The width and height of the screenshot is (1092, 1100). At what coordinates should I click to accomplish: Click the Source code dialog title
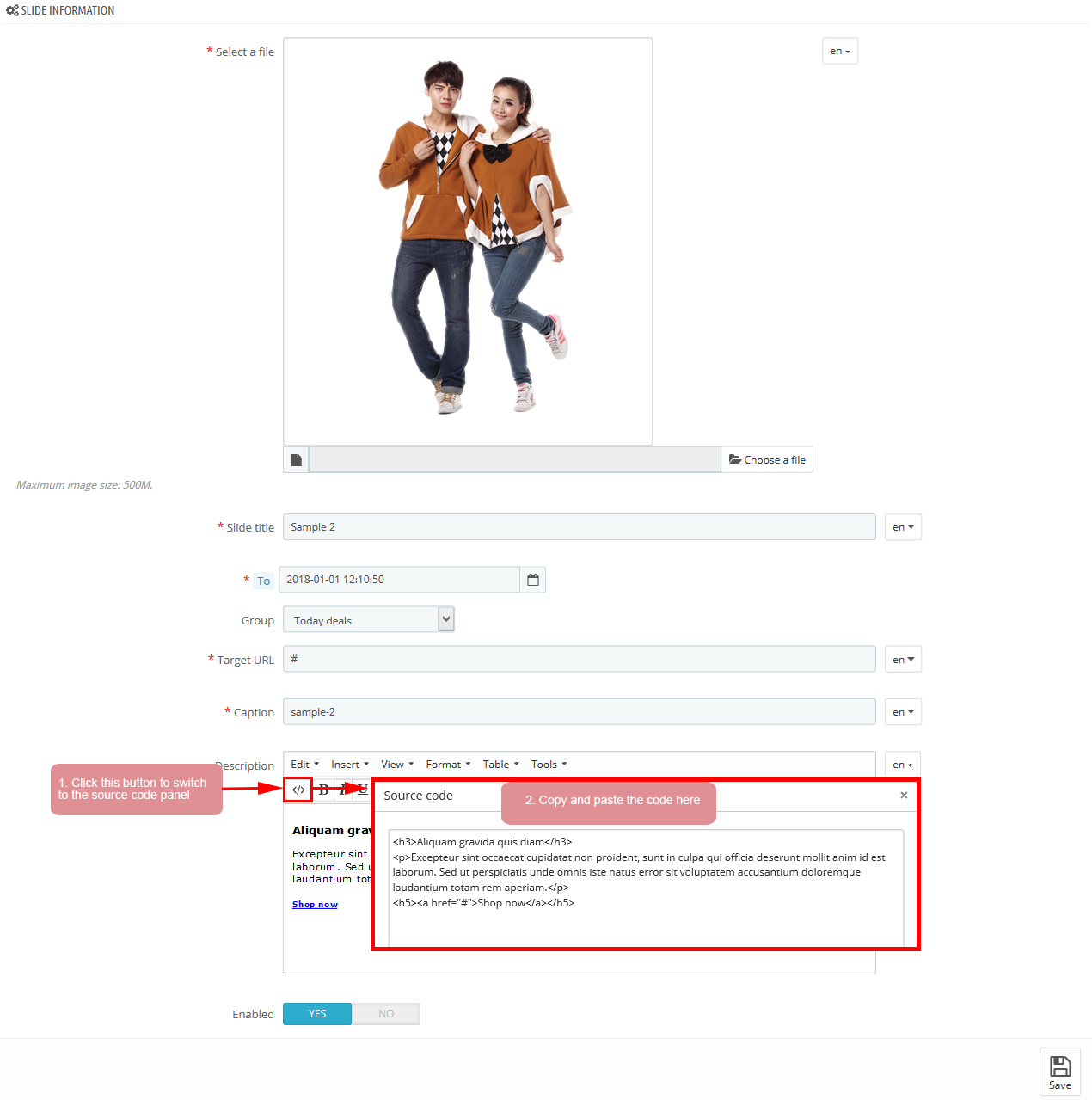coord(418,796)
